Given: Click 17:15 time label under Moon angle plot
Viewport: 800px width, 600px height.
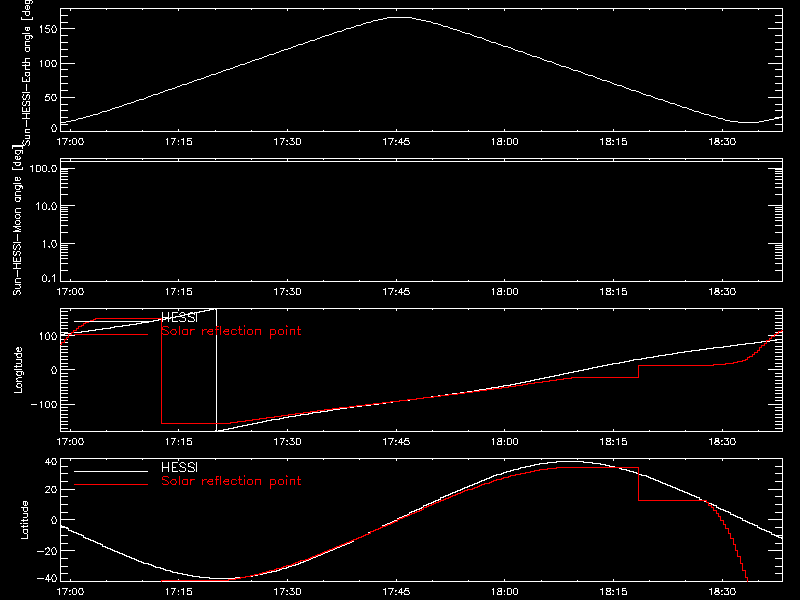Looking at the screenshot, I should click(x=179, y=292).
